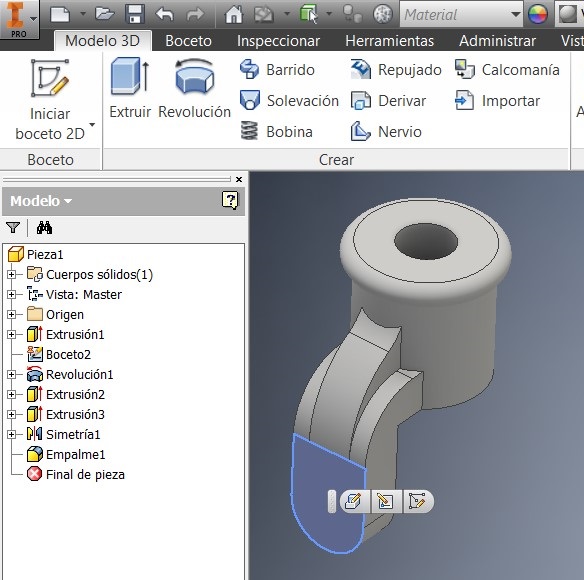Viewport: 584px width, 580px height.
Task: Return to the Home view icon
Action: click(234, 15)
